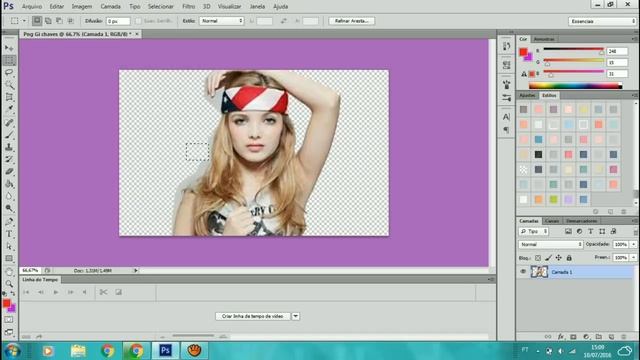The width and height of the screenshot is (640, 360).
Task: Open the Imagem menu
Action: click(82, 7)
